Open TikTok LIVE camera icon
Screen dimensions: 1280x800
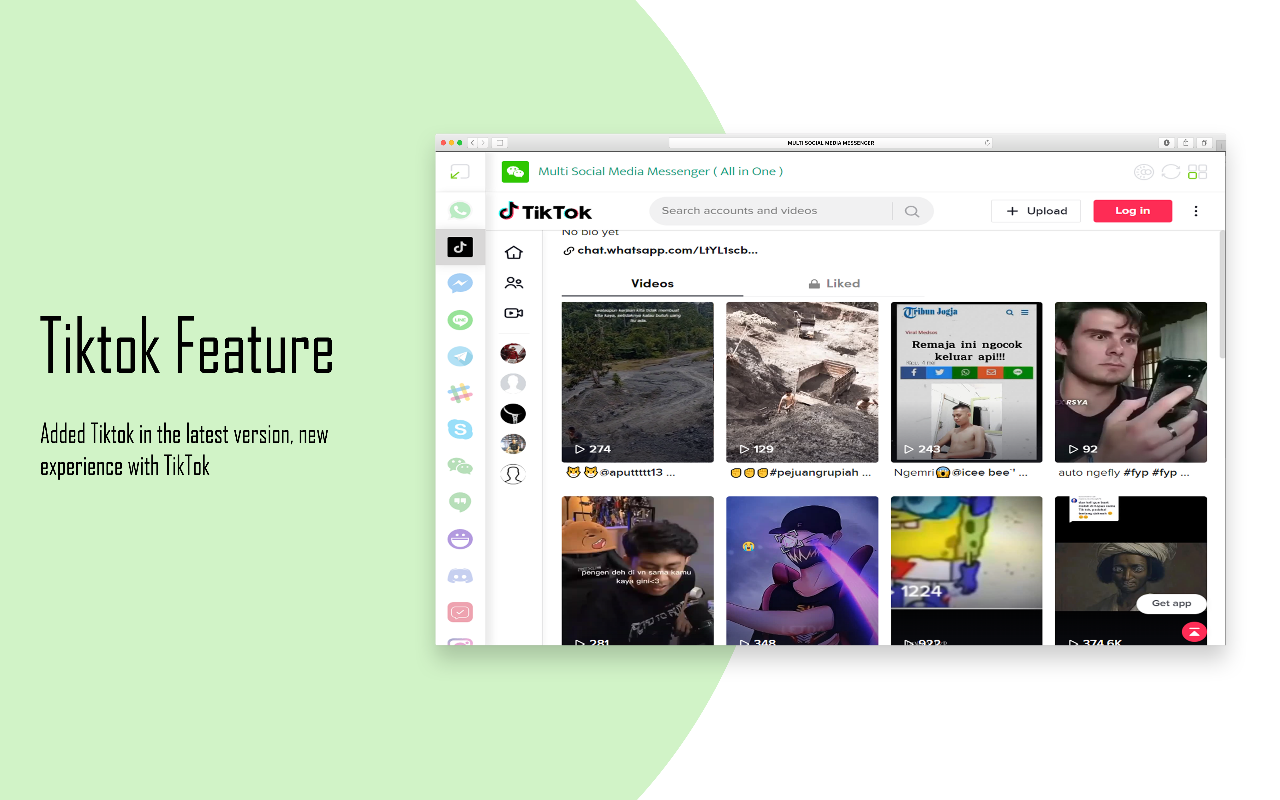point(514,313)
